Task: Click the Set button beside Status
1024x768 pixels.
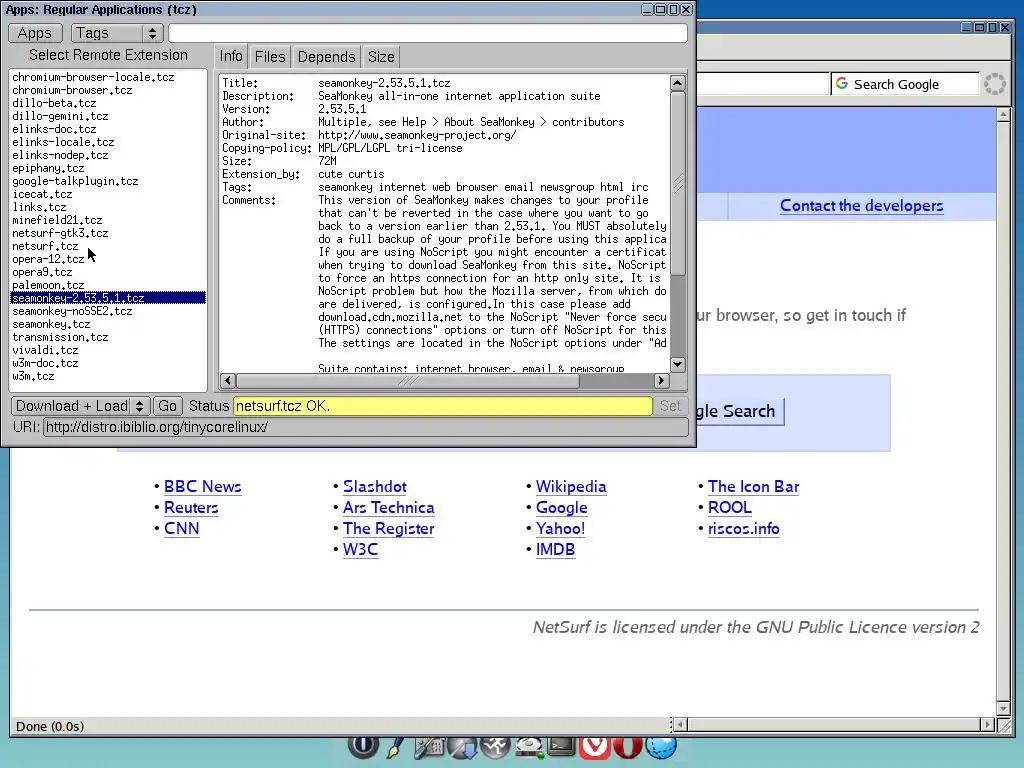Action: [x=670, y=406]
